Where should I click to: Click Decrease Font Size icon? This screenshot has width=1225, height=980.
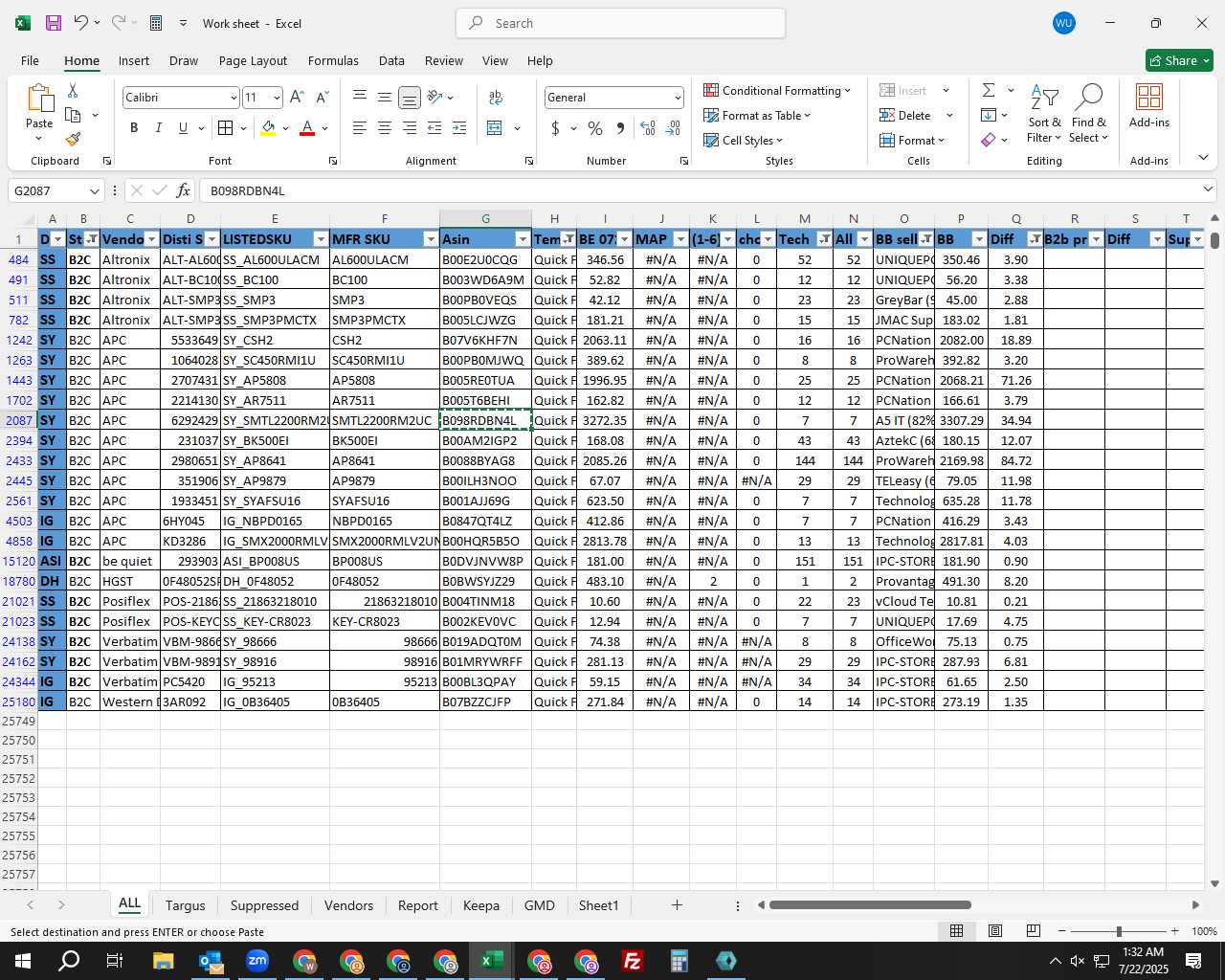click(322, 97)
